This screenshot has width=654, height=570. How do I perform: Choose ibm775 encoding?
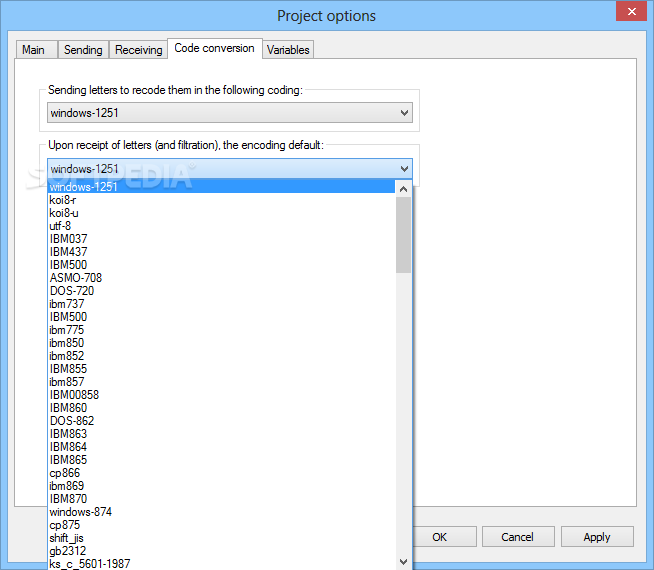click(x=221, y=330)
